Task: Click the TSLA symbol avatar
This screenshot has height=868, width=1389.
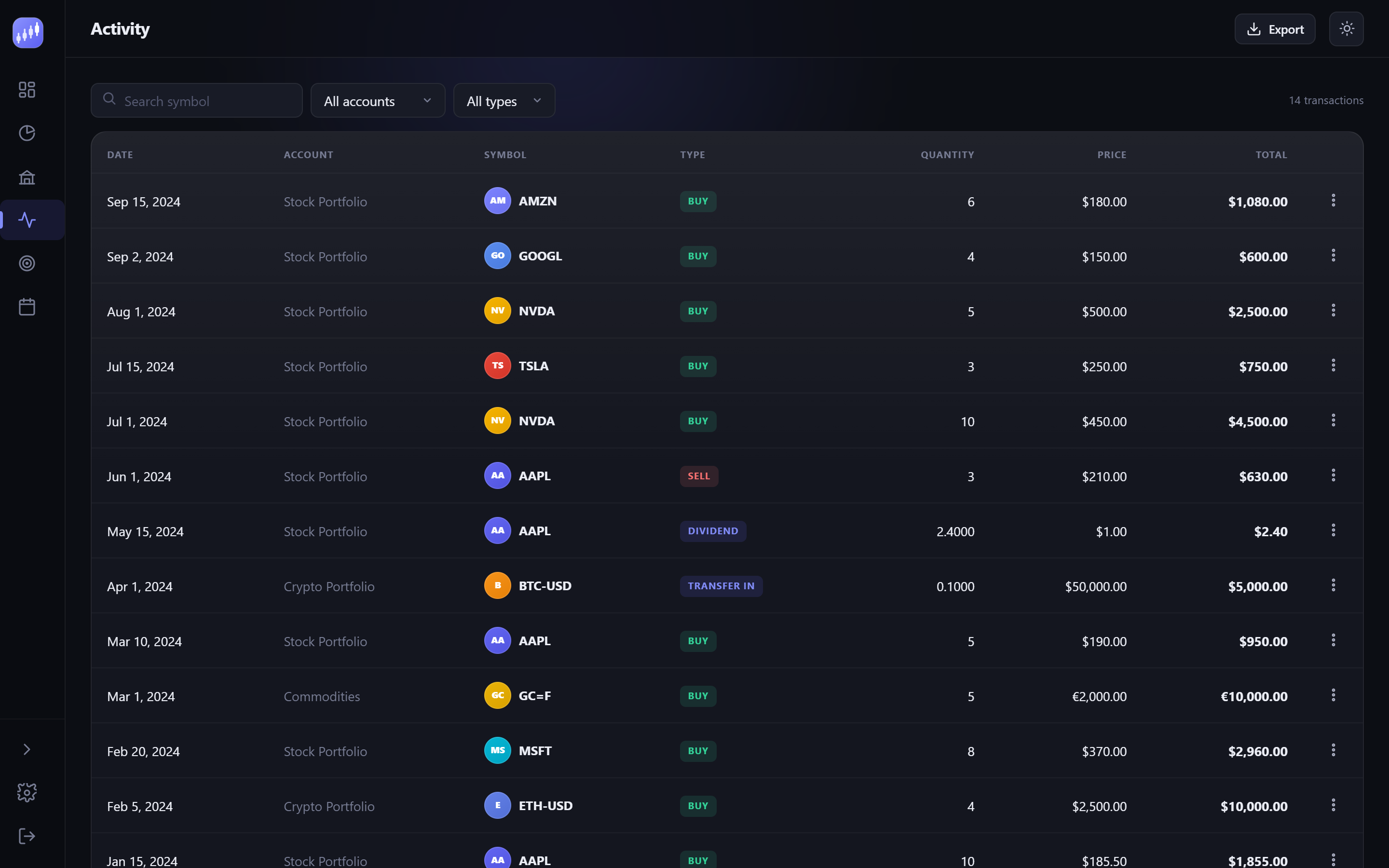Action: tap(497, 366)
